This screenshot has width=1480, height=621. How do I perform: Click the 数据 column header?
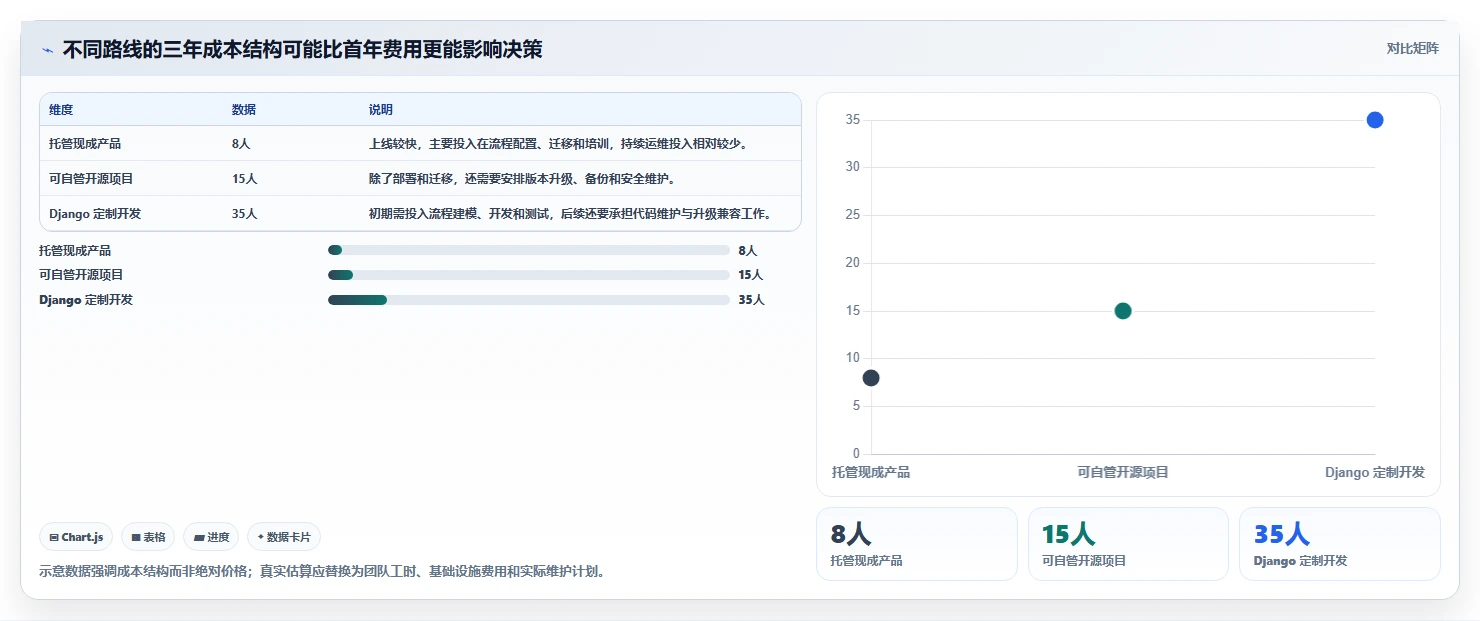click(x=244, y=110)
